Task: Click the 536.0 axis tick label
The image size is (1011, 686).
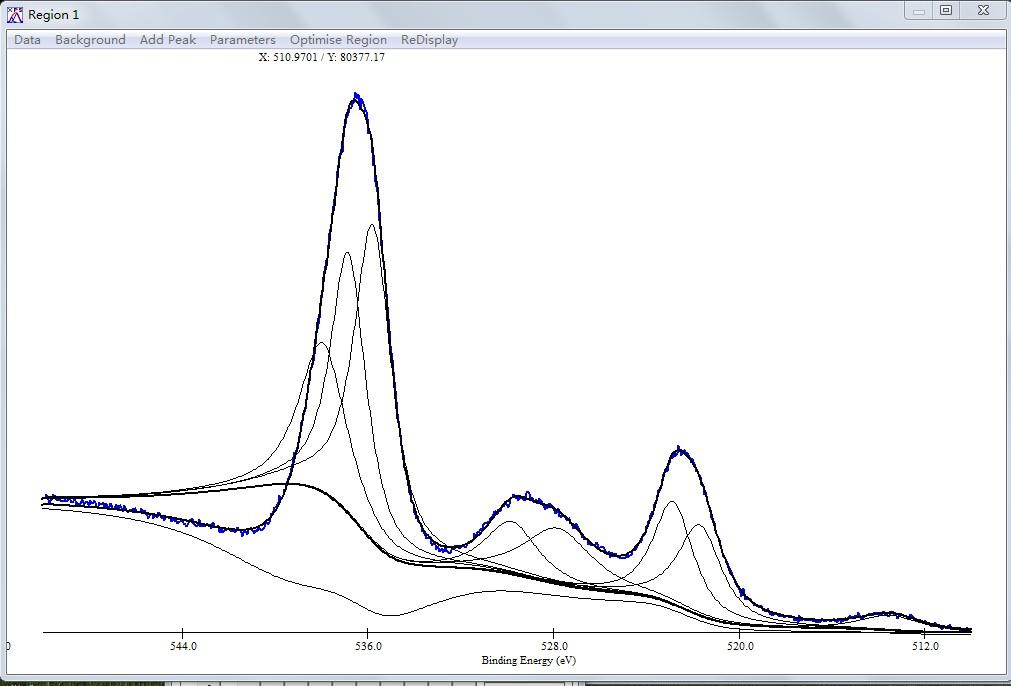Action: [368, 646]
